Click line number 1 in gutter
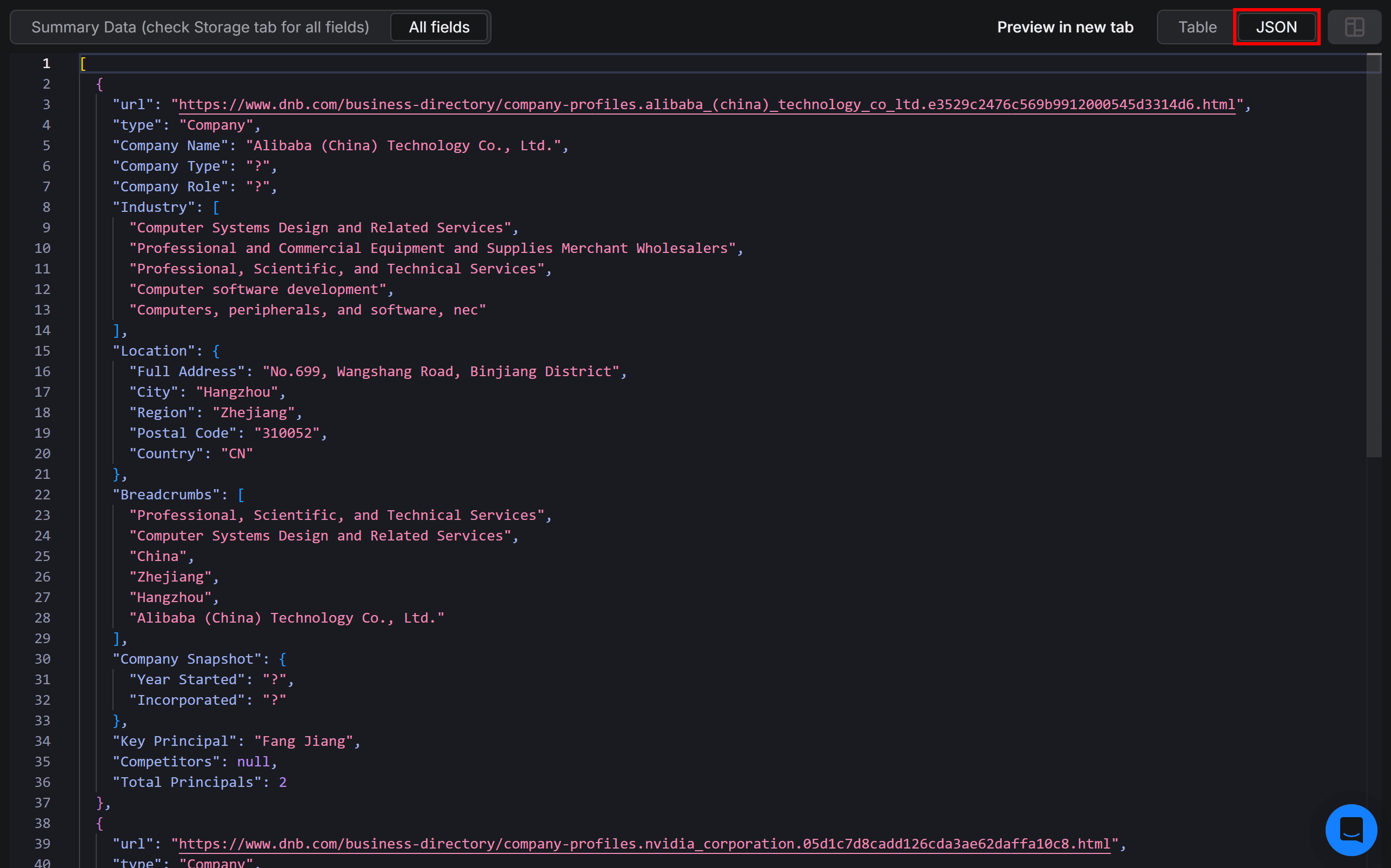Screen dimensions: 1391x868 click(46, 63)
